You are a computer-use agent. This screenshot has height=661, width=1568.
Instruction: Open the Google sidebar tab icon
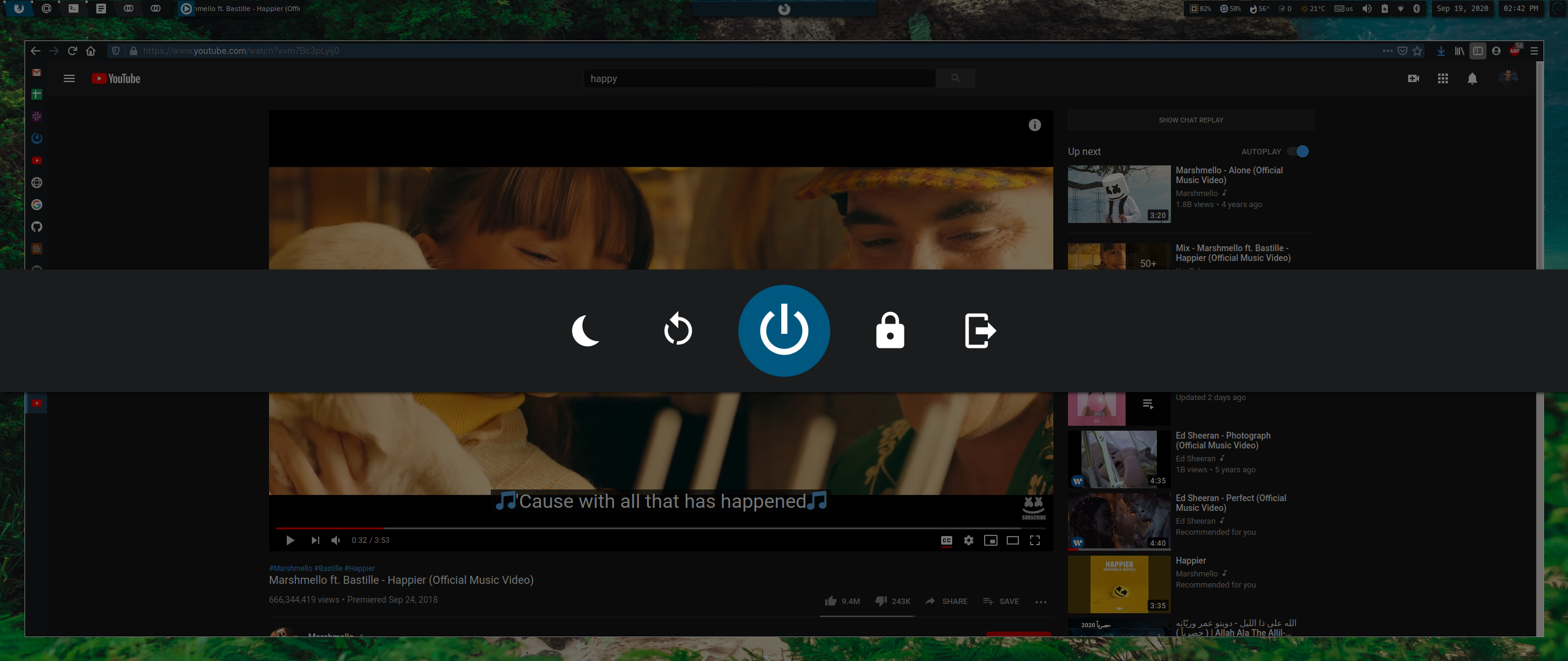coord(37,205)
